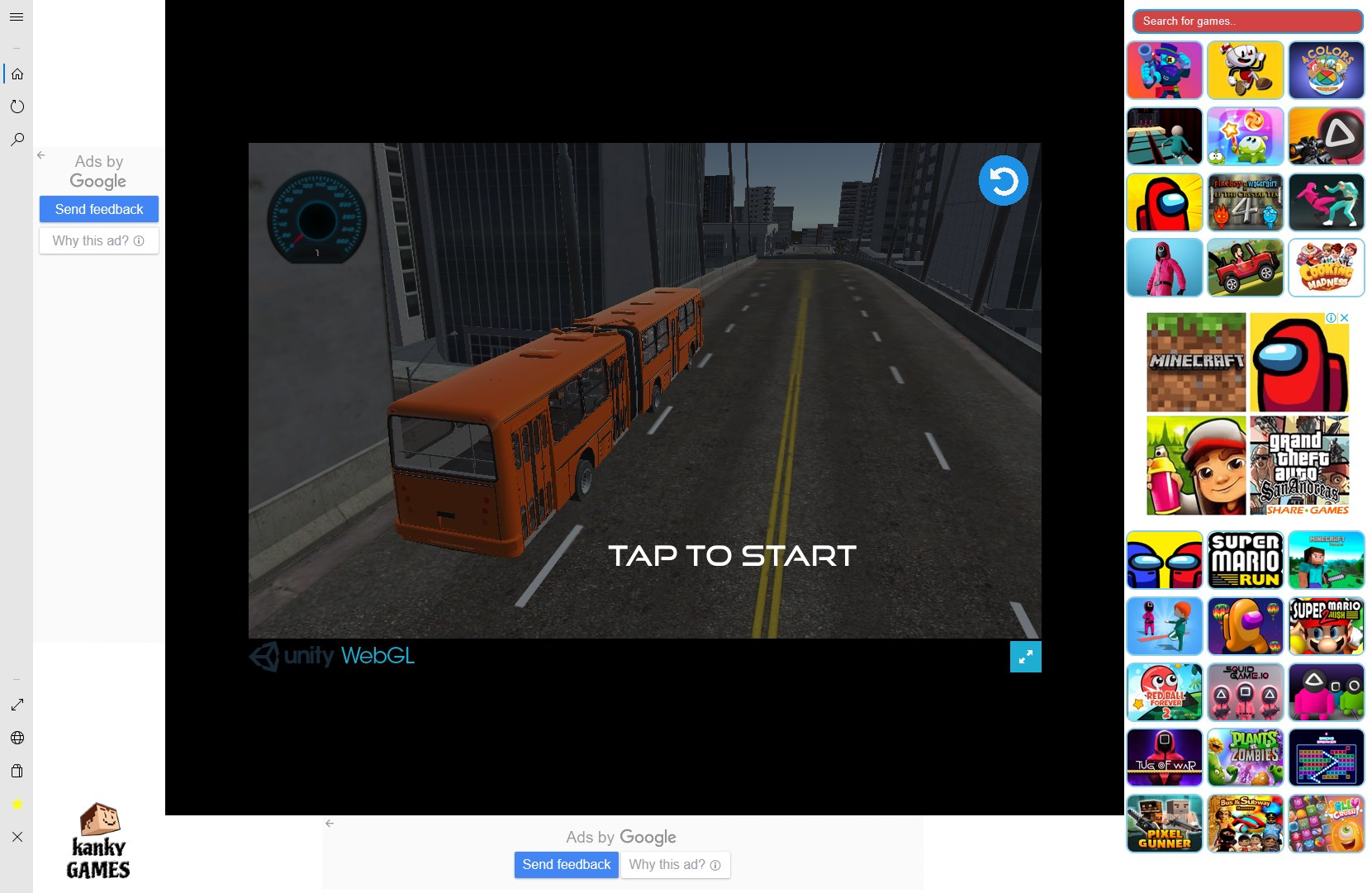
Task: Toggle the game fullscreen button
Action: coord(1025,657)
